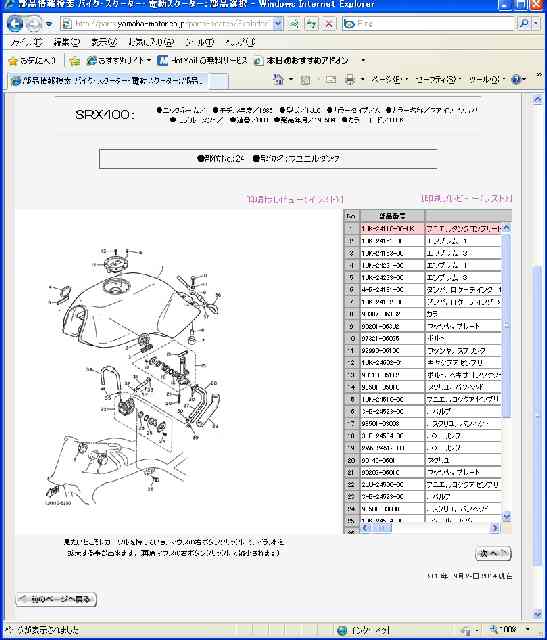Select row 16 part name バルブ
Image resolution: width=547 pixels, height=640 pixels.
[x=439, y=411]
